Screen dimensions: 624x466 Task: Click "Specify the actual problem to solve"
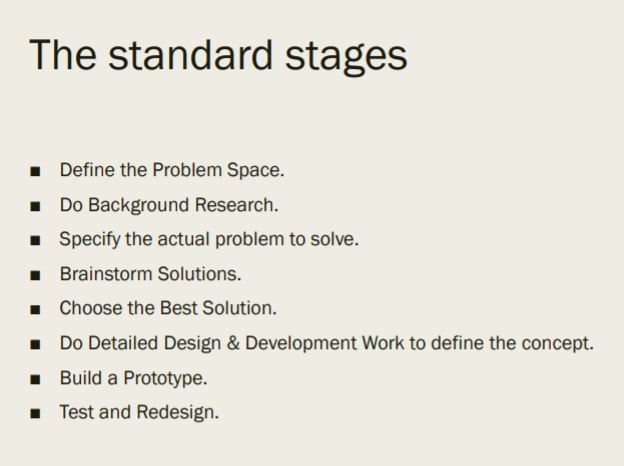208,239
